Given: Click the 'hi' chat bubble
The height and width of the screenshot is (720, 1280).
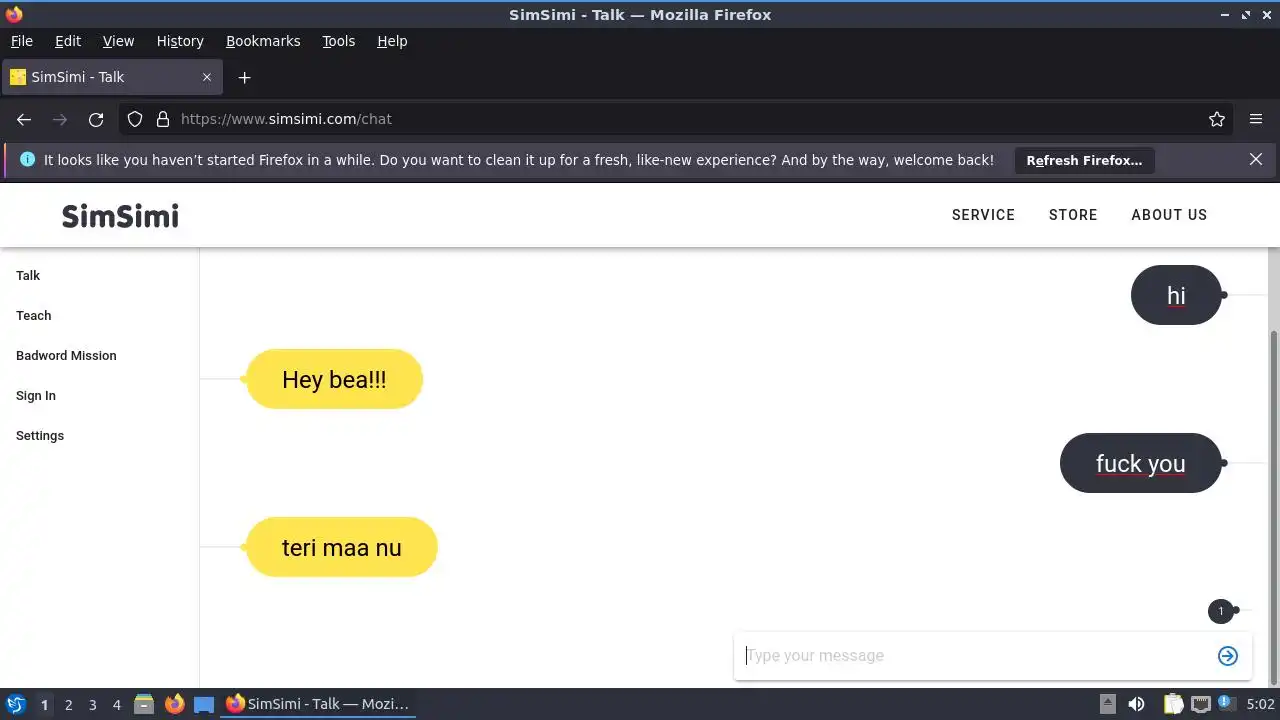Looking at the screenshot, I should [x=1176, y=295].
